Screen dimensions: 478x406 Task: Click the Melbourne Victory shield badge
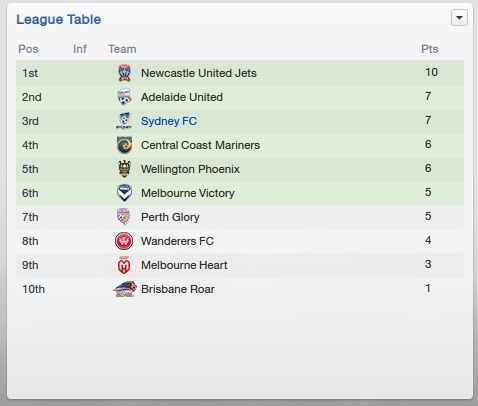124,193
